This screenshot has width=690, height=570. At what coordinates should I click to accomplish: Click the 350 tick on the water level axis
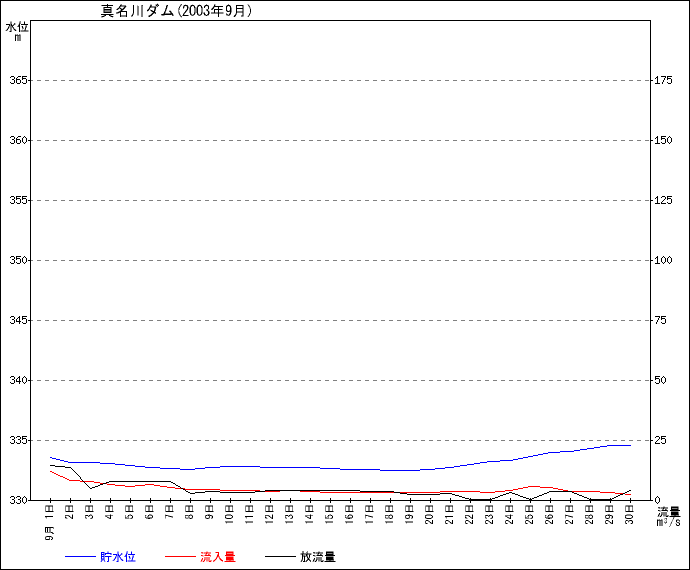19,260
